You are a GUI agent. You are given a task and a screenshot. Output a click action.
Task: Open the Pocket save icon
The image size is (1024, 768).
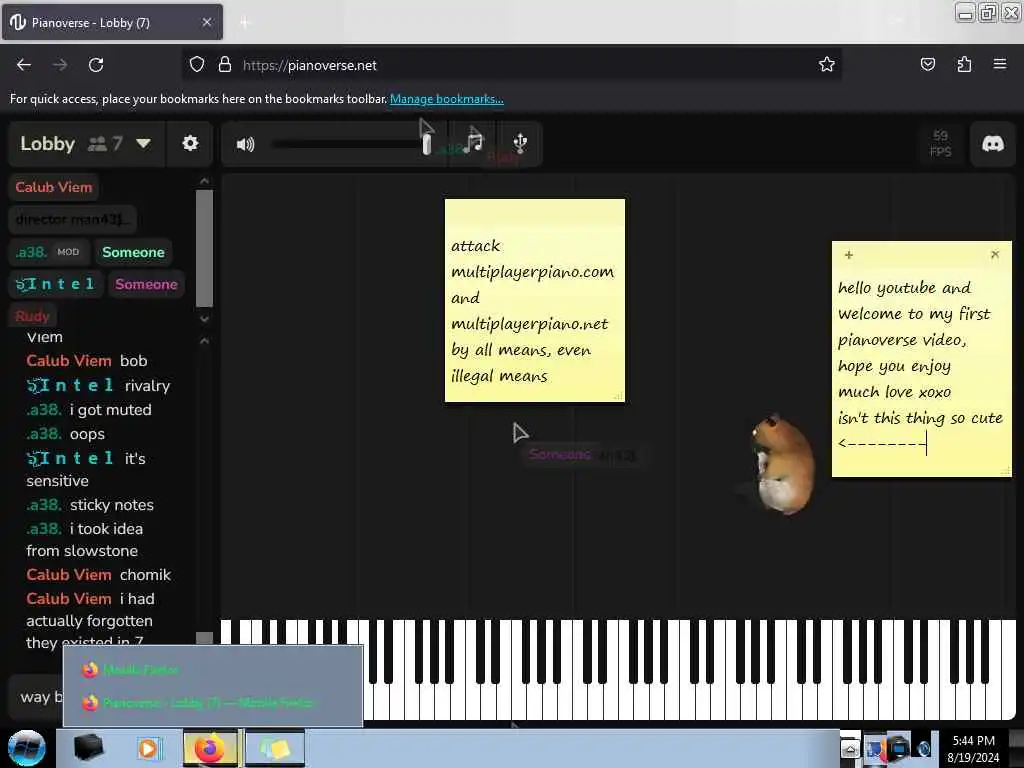(927, 65)
